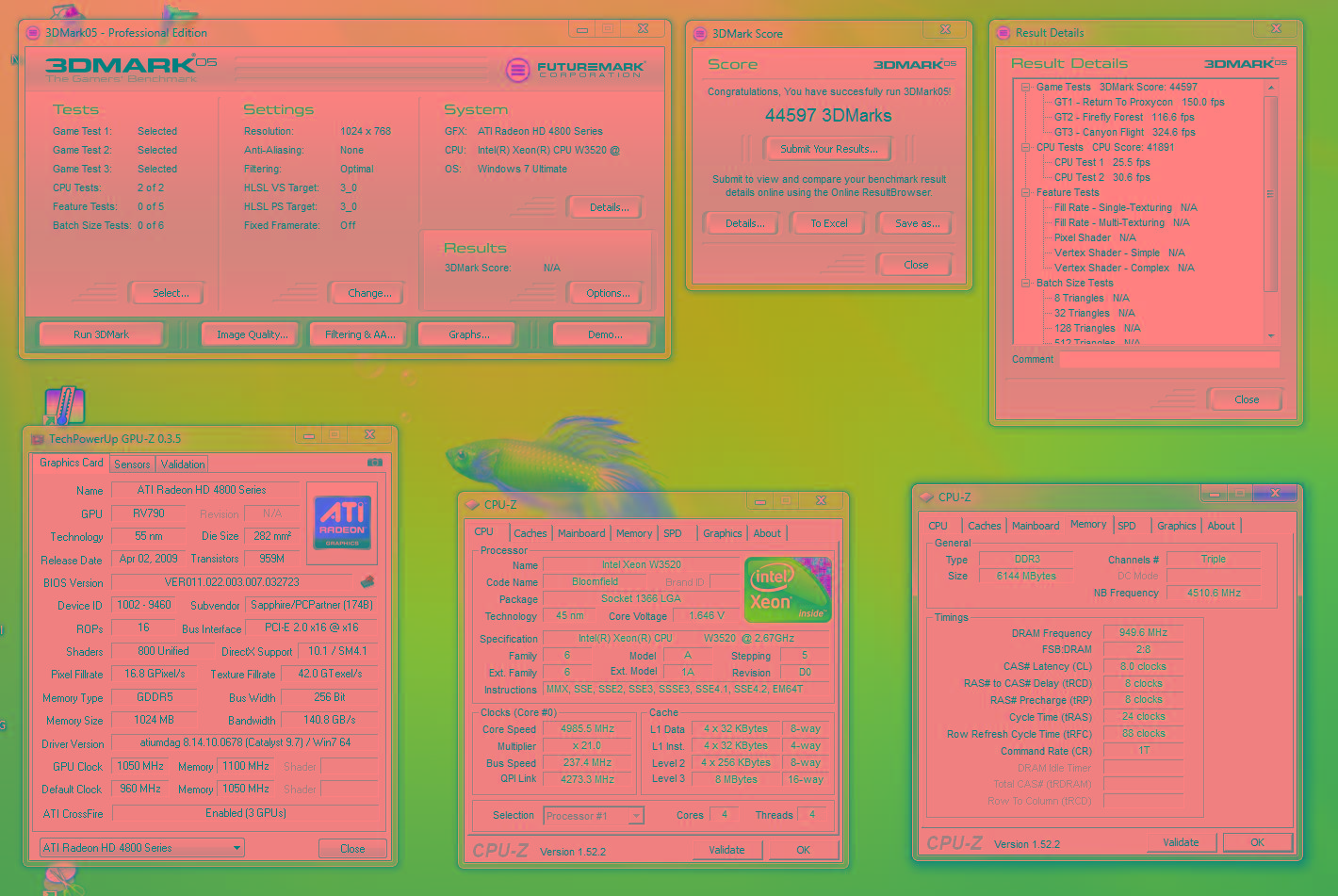The image size is (1338, 896).
Task: Click Details... in the 3DMark Score window
Action: (x=744, y=223)
